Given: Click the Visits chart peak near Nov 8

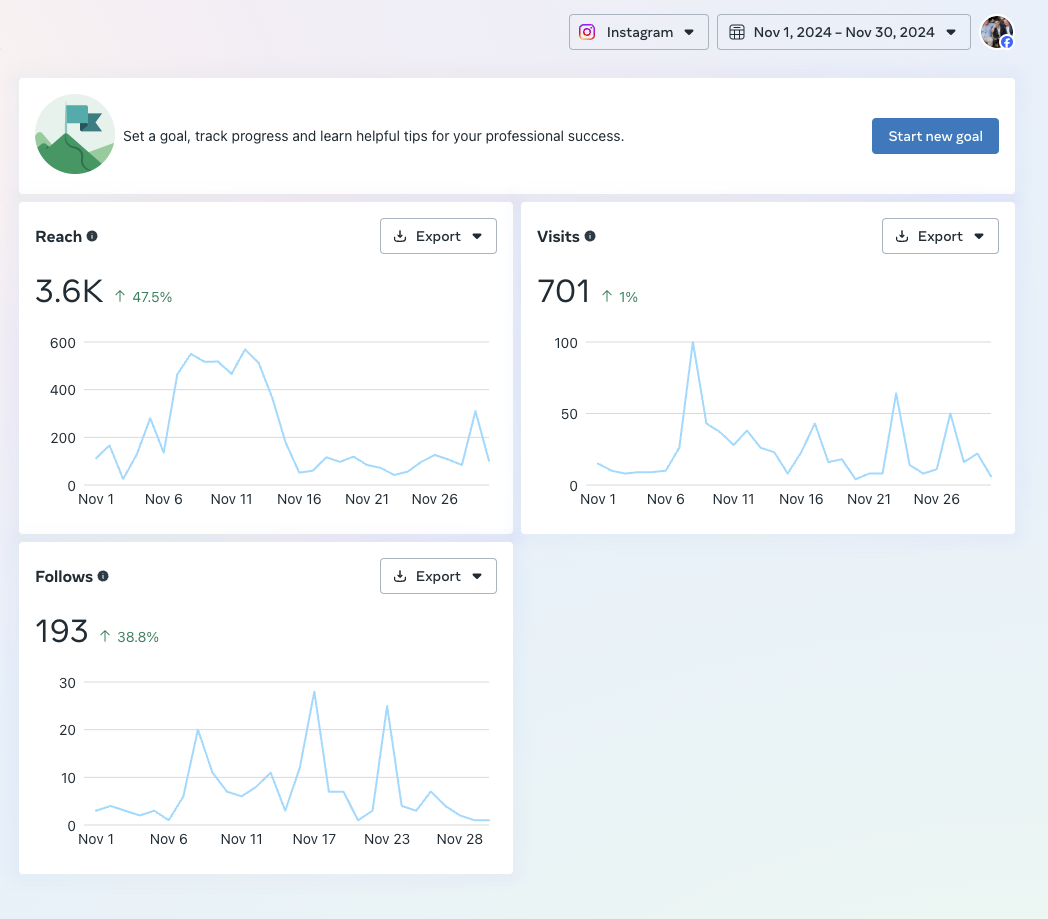Looking at the screenshot, I should [693, 343].
